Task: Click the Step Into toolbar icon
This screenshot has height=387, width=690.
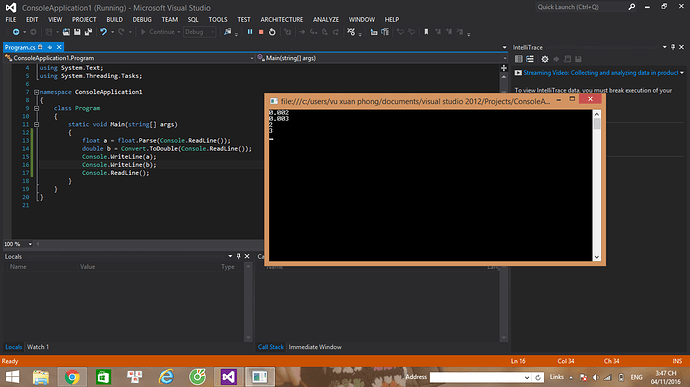Action: tap(313, 32)
